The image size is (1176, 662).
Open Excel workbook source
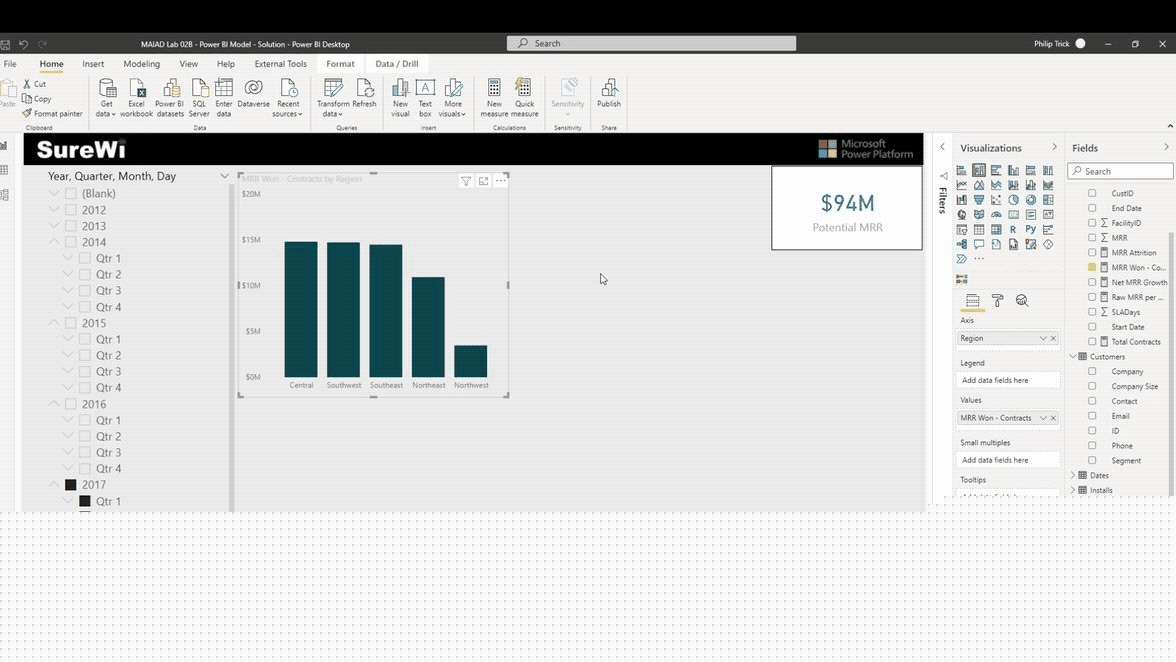(x=136, y=97)
